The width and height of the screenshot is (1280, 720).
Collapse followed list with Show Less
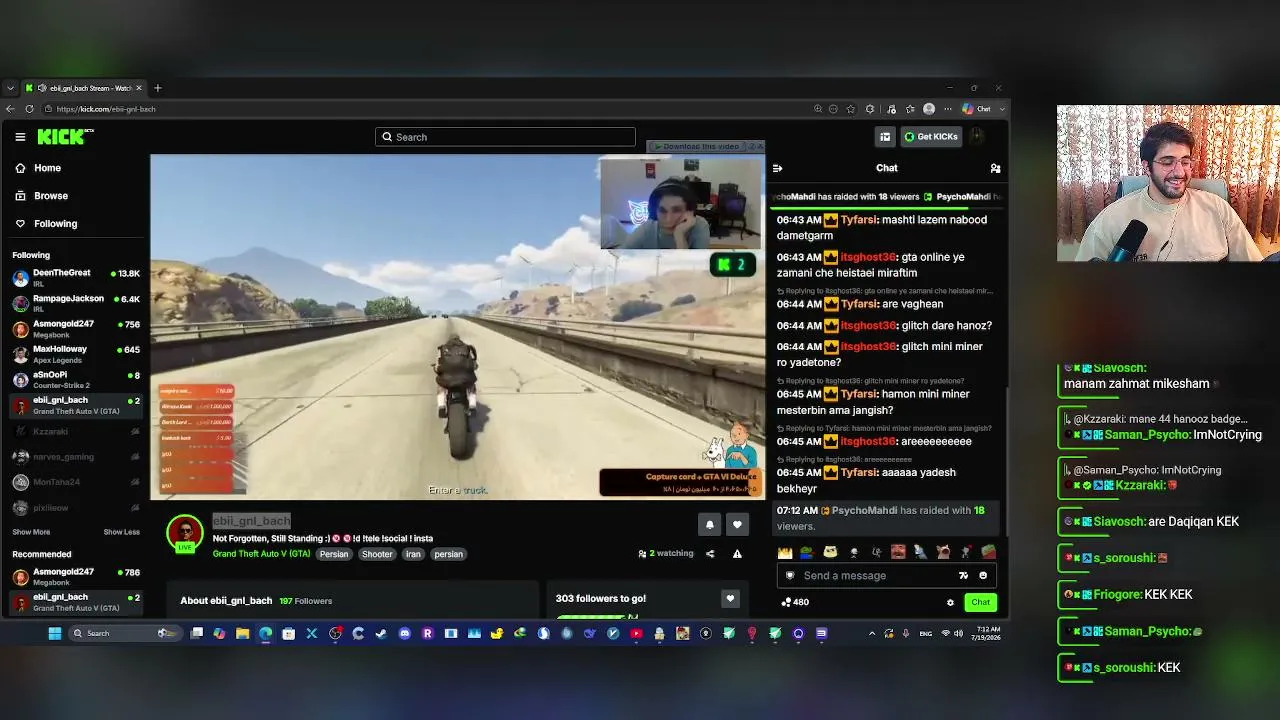pos(122,532)
